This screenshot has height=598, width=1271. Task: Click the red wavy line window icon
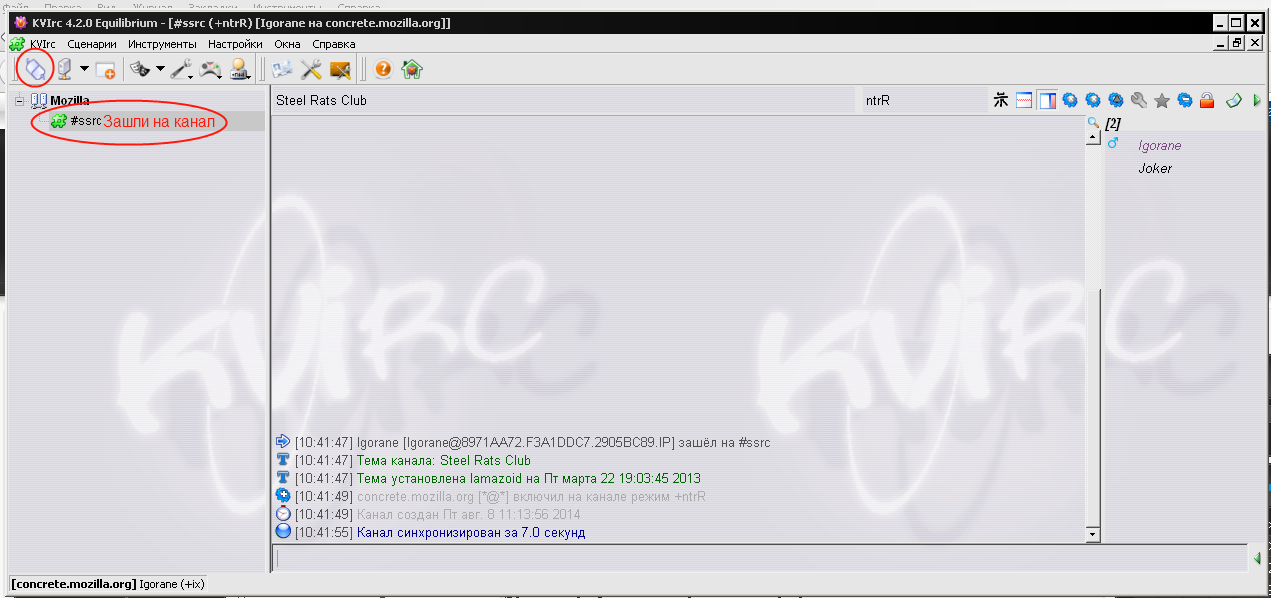click(1024, 100)
